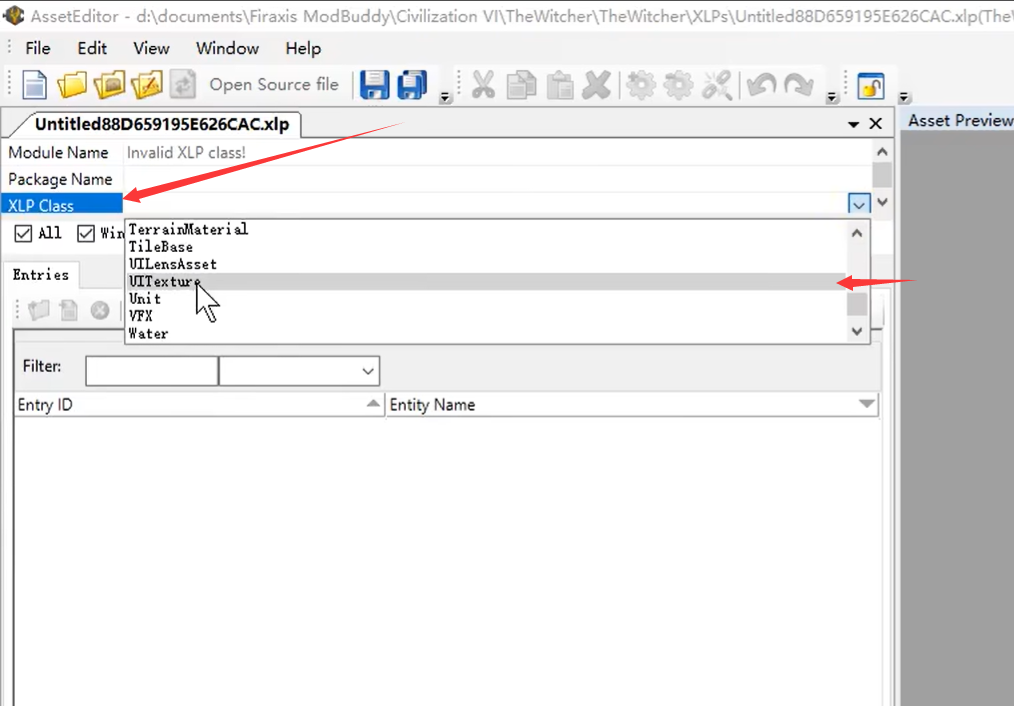The image size is (1014, 706).
Task: Paste using the clipboard toolbar icon
Action: point(559,85)
